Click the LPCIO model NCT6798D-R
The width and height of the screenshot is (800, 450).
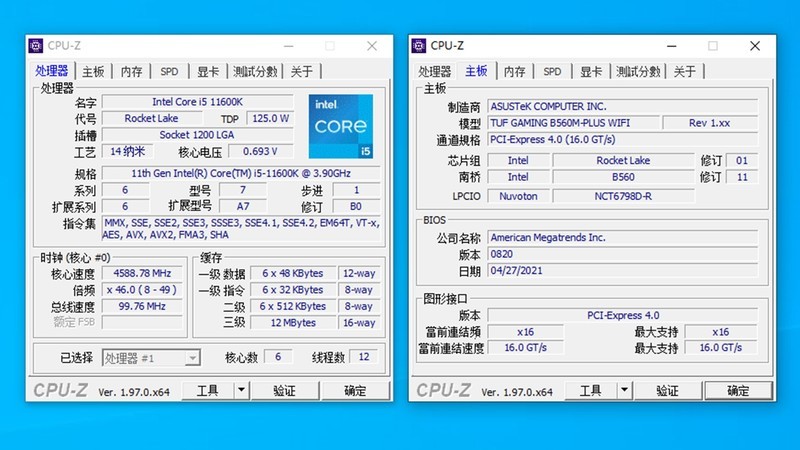[623, 196]
